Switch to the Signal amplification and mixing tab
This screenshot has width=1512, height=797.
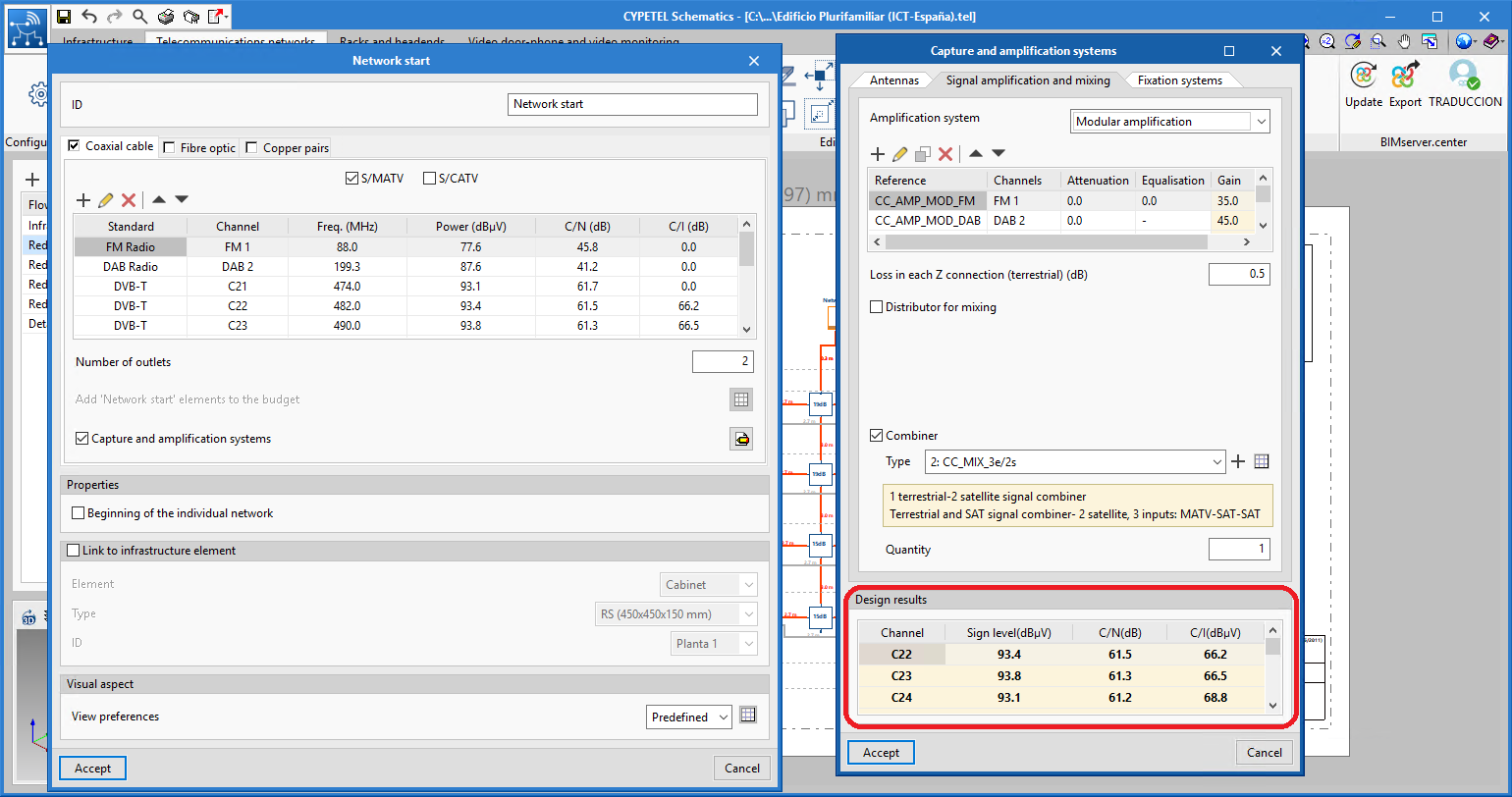1028,80
